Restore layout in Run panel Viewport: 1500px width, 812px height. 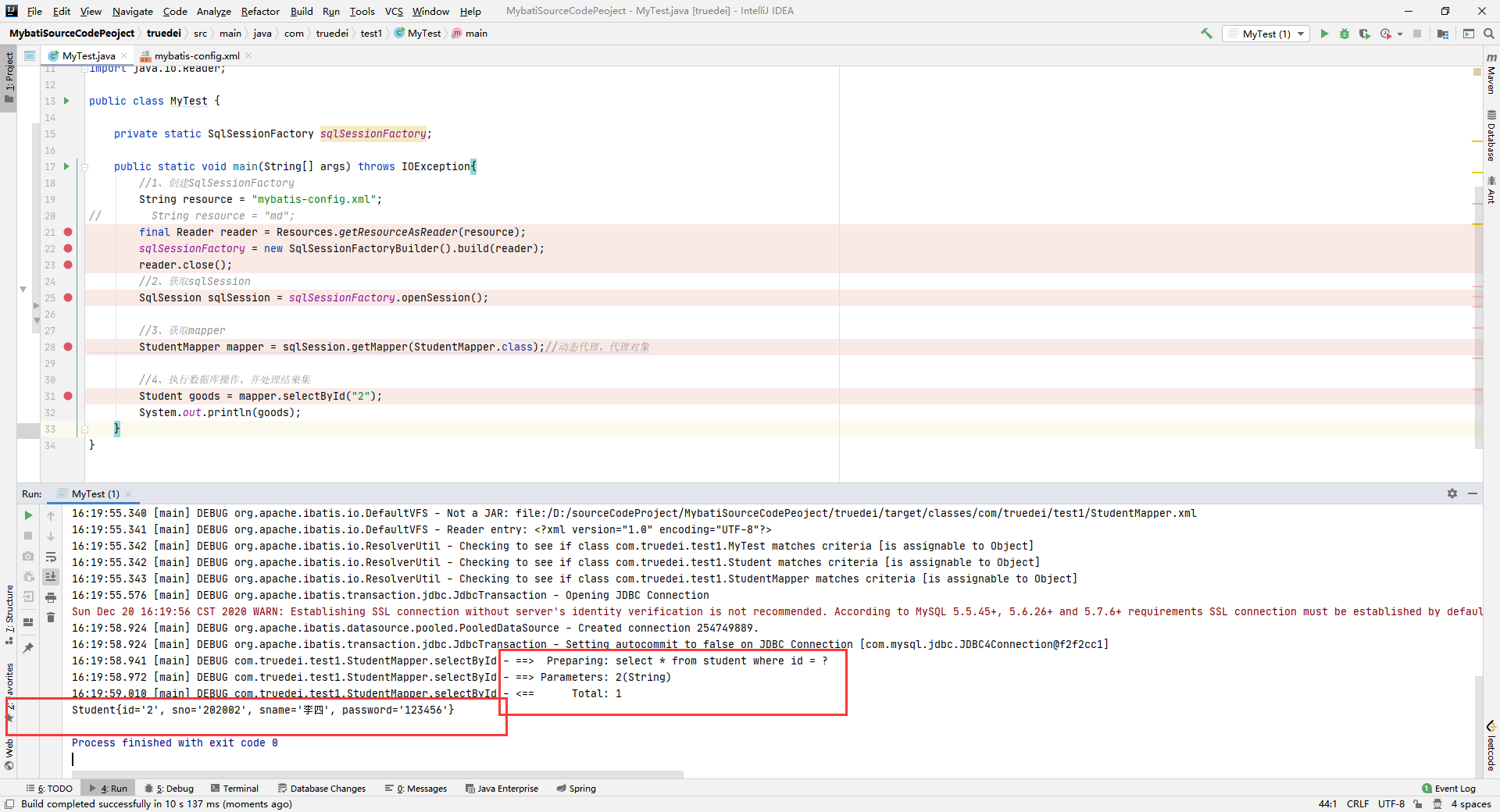click(x=28, y=622)
